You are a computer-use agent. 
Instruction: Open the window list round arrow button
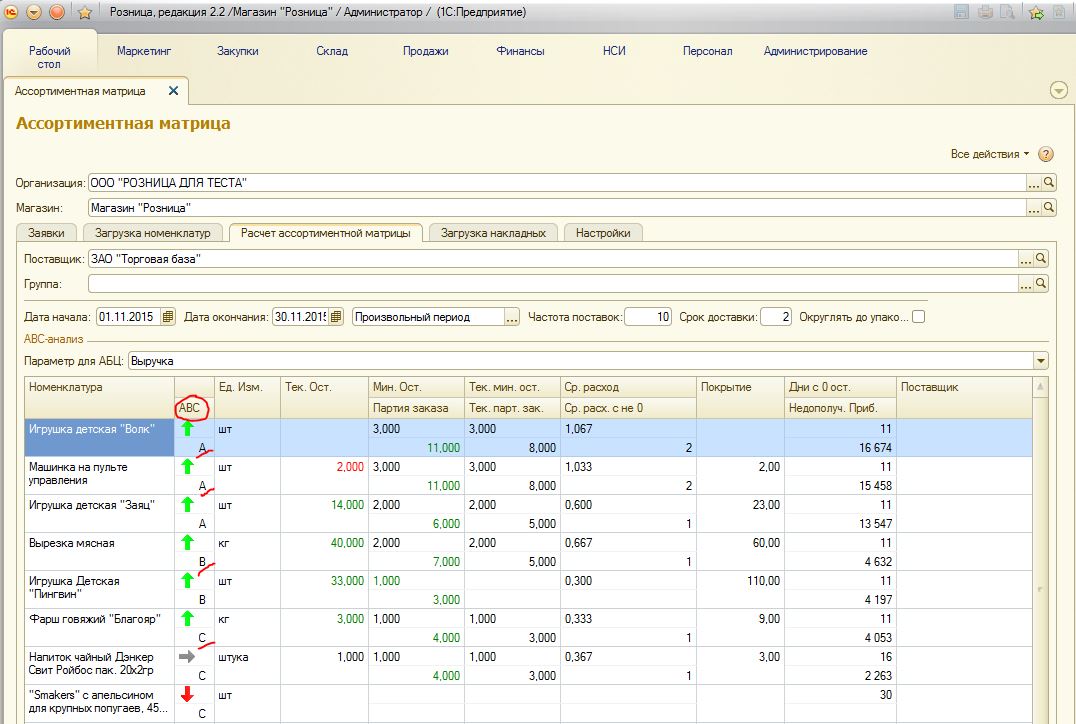click(x=1059, y=90)
